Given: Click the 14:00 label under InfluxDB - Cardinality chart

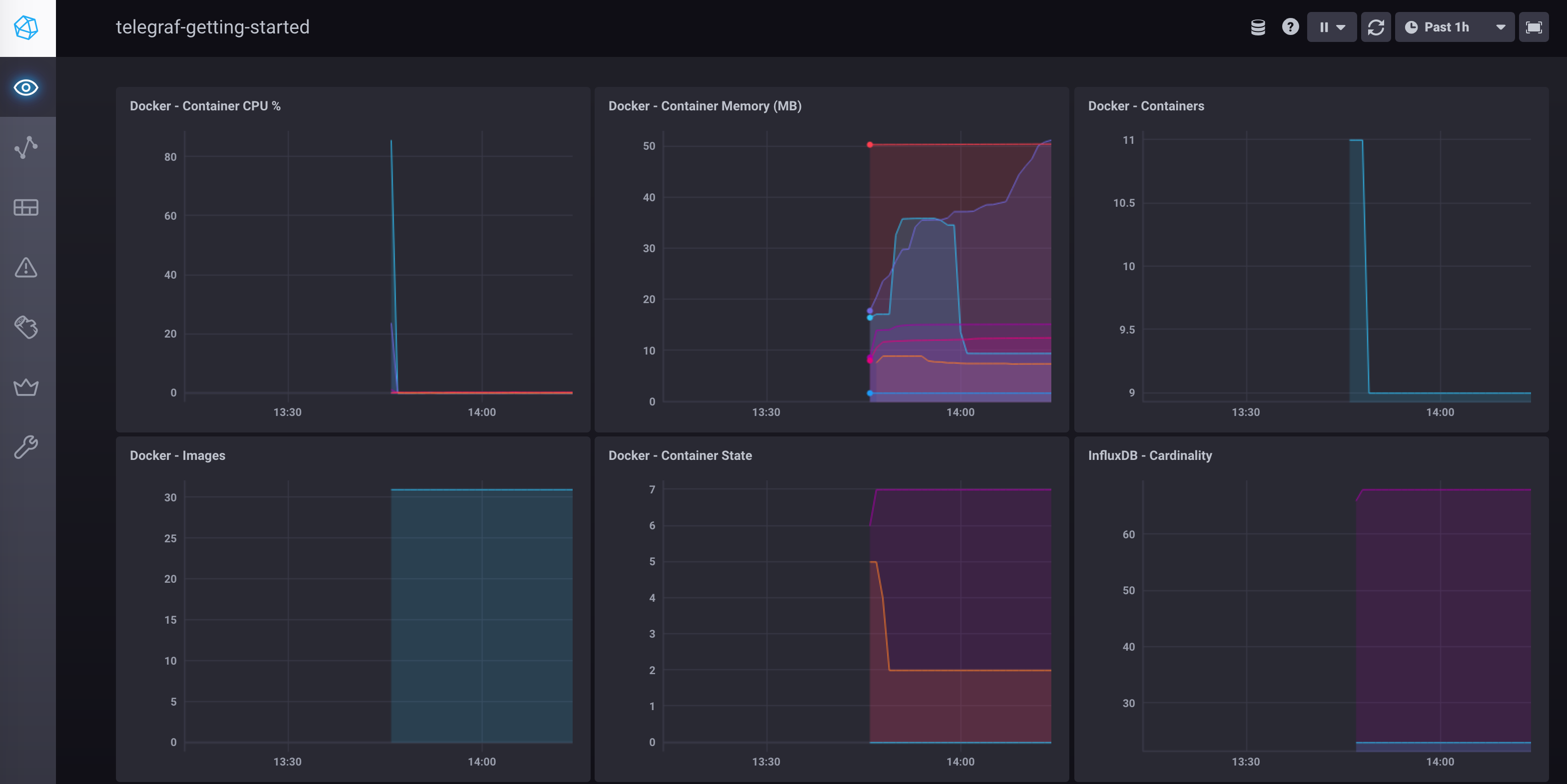Looking at the screenshot, I should [1440, 762].
